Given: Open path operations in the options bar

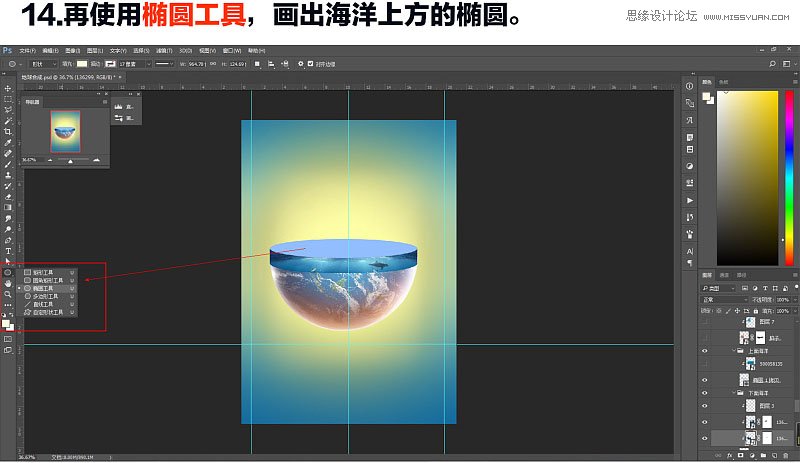Looking at the screenshot, I should point(258,64).
